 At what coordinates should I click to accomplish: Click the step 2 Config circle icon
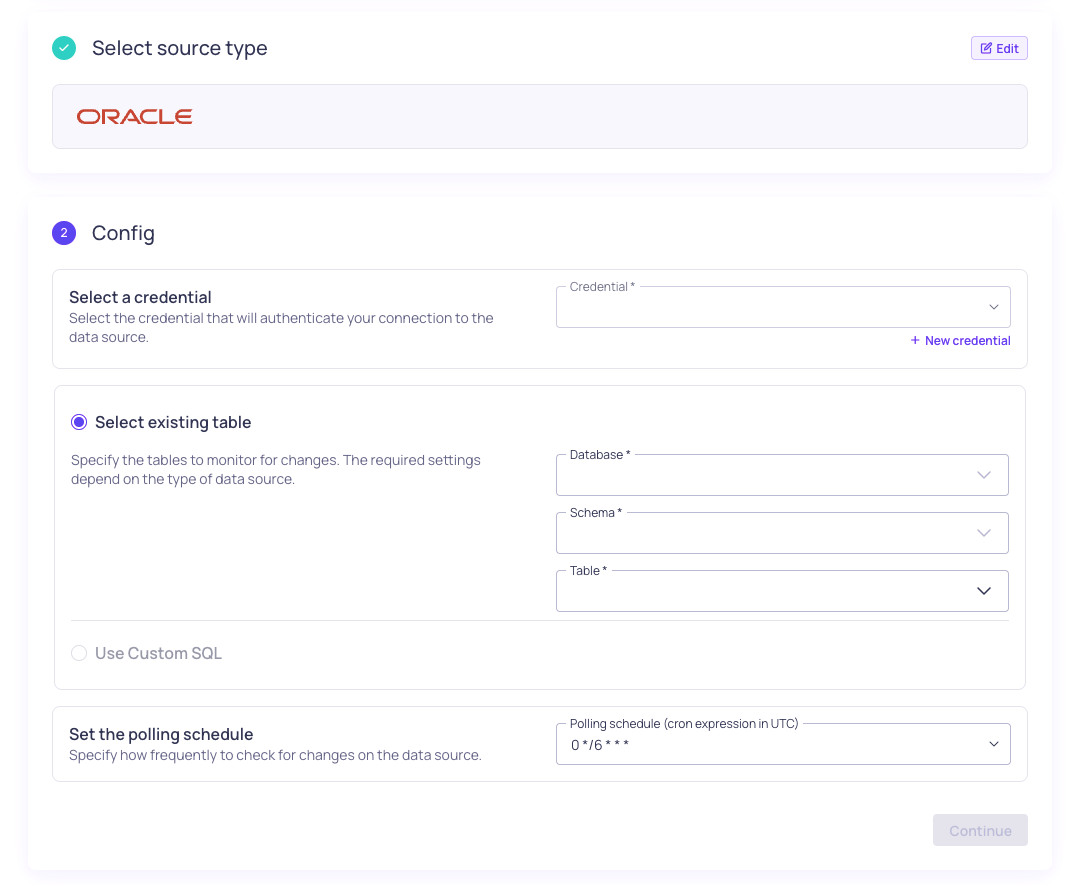tap(64, 233)
